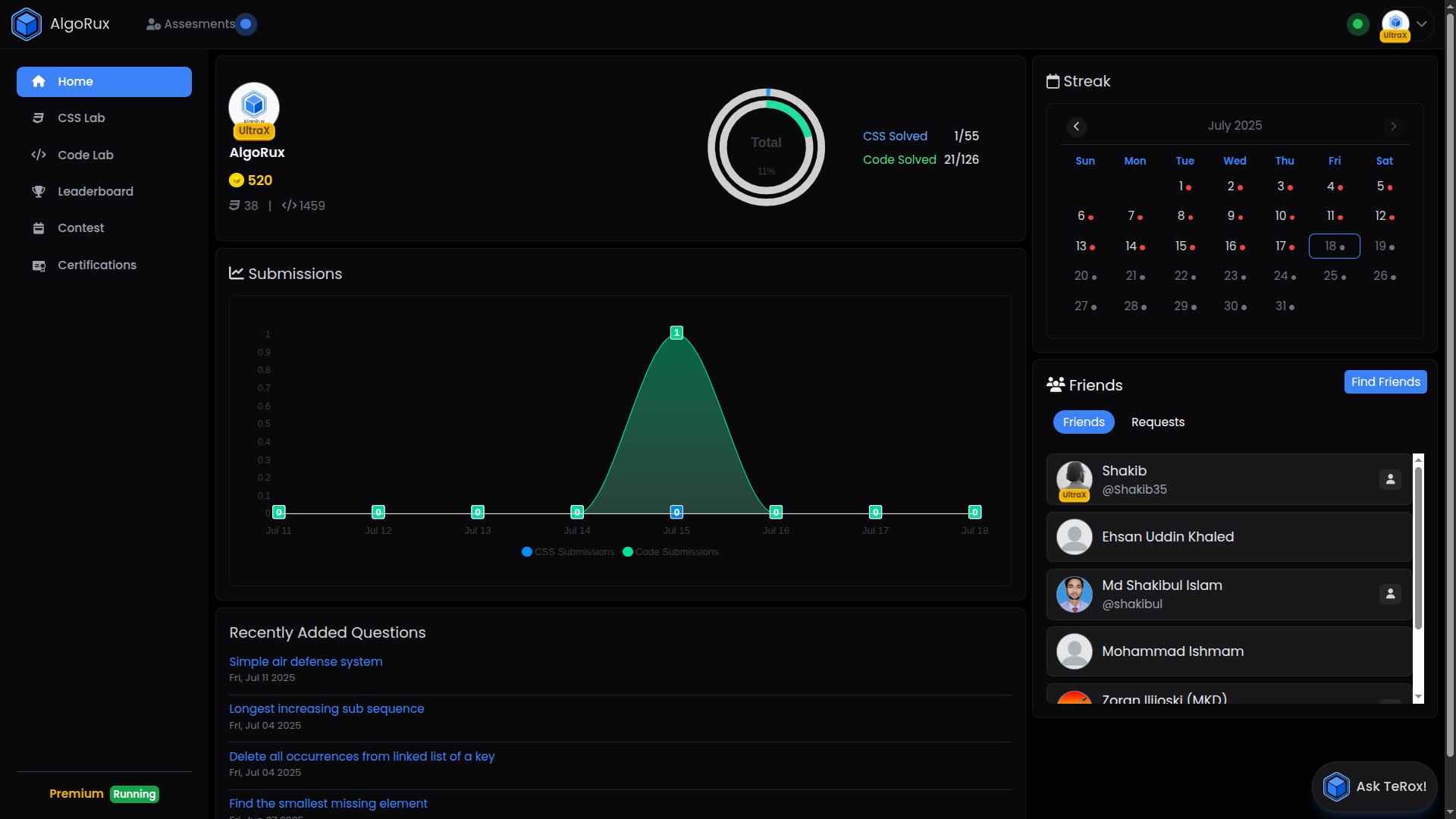
Task: Click the Home house icon
Action: click(39, 82)
